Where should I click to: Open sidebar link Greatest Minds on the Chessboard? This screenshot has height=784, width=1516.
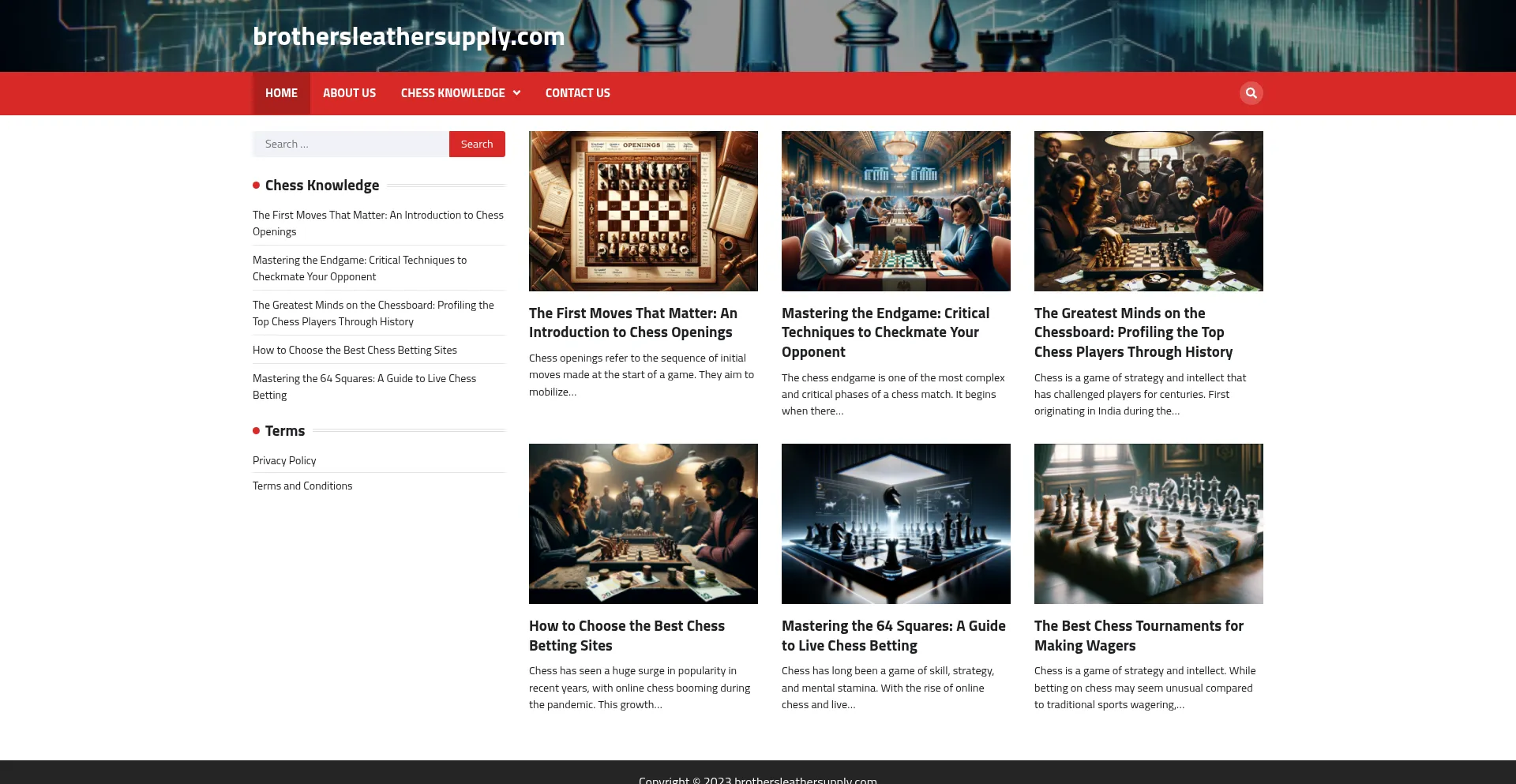click(373, 313)
